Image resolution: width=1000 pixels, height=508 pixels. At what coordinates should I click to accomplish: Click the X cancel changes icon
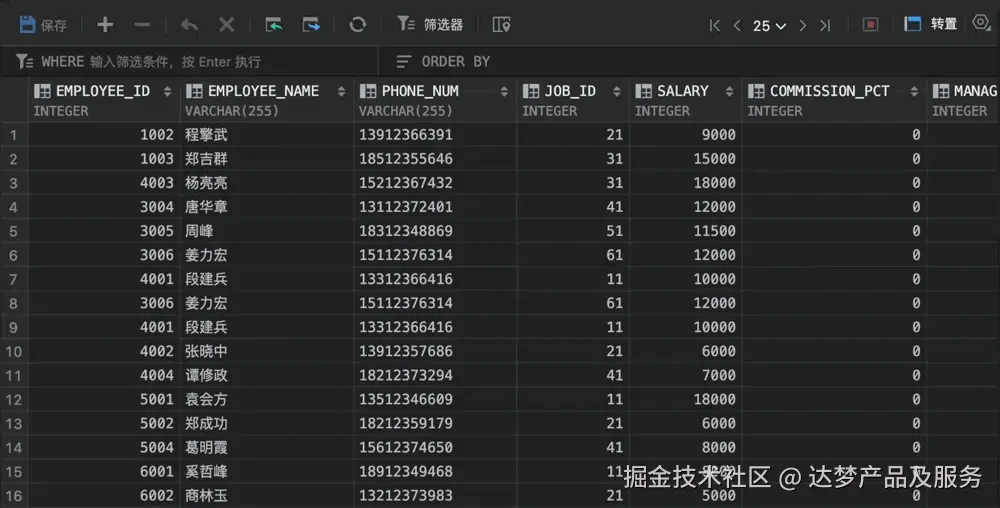point(226,25)
